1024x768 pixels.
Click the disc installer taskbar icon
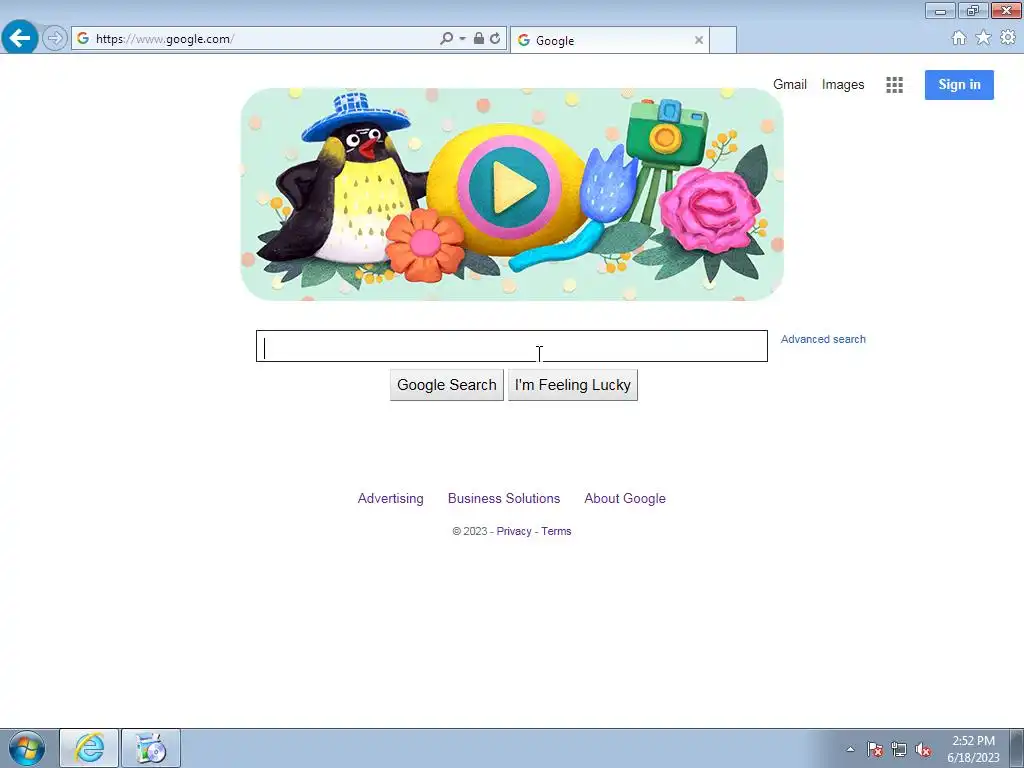151,748
